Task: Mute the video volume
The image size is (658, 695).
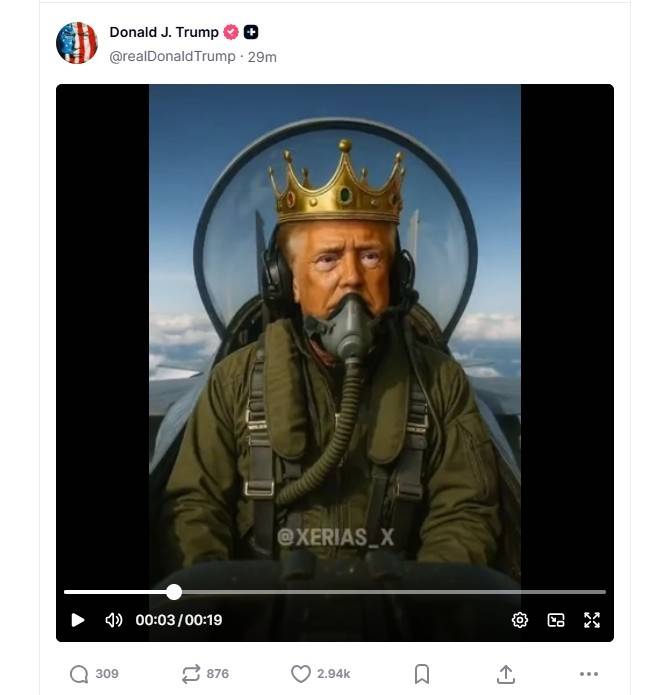Action: pos(114,620)
